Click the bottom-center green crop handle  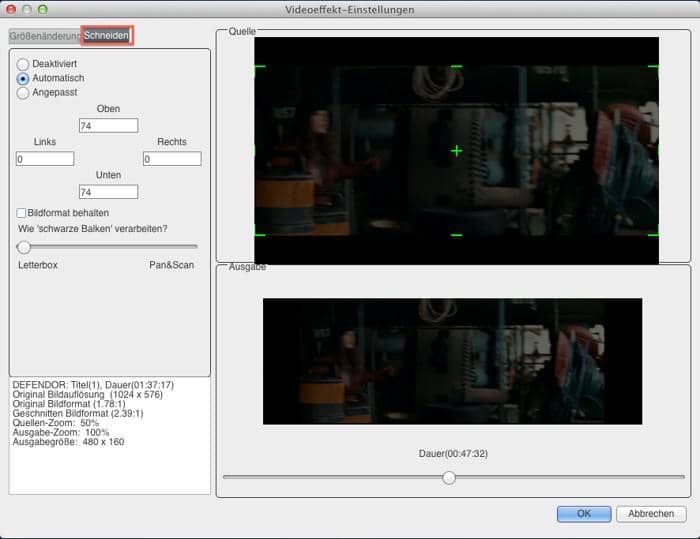(x=456, y=235)
